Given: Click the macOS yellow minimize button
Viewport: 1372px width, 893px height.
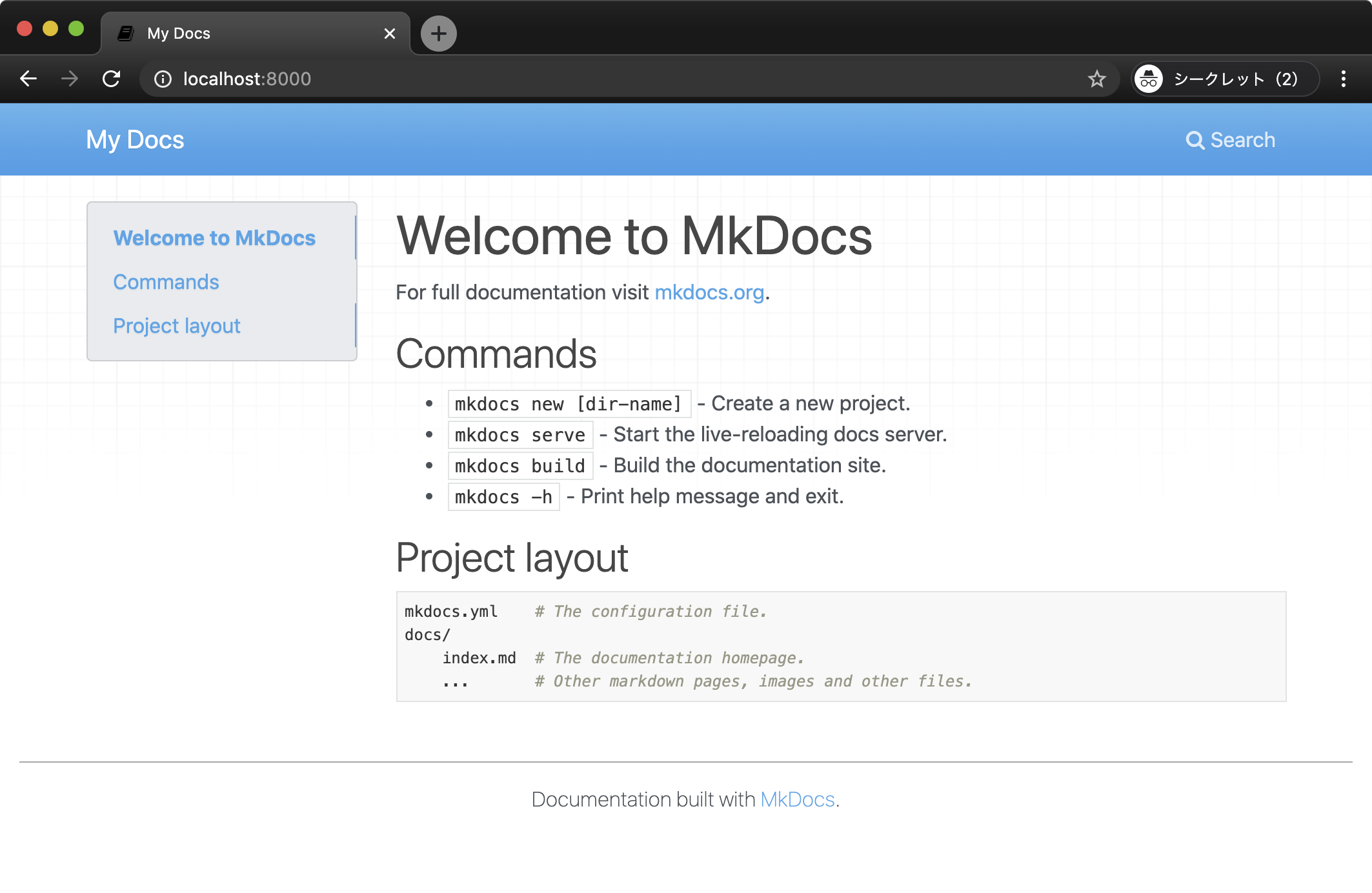Looking at the screenshot, I should pos(50,28).
